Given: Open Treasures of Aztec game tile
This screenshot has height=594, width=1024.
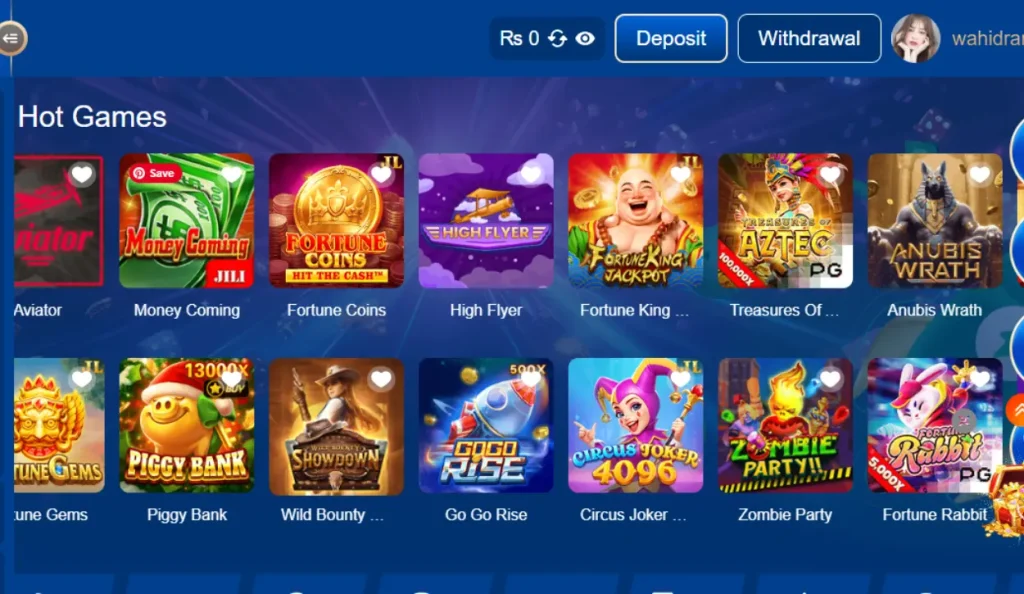Looking at the screenshot, I should [x=785, y=221].
